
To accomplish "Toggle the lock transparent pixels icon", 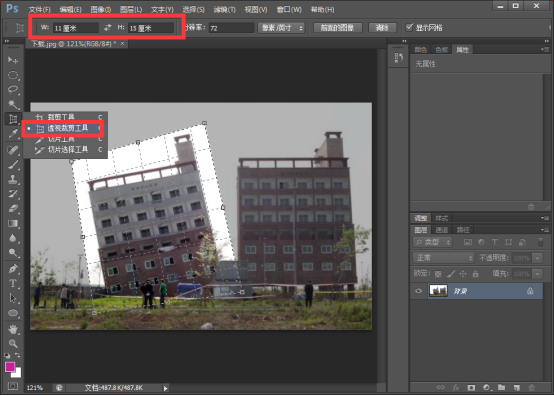I will coord(438,274).
